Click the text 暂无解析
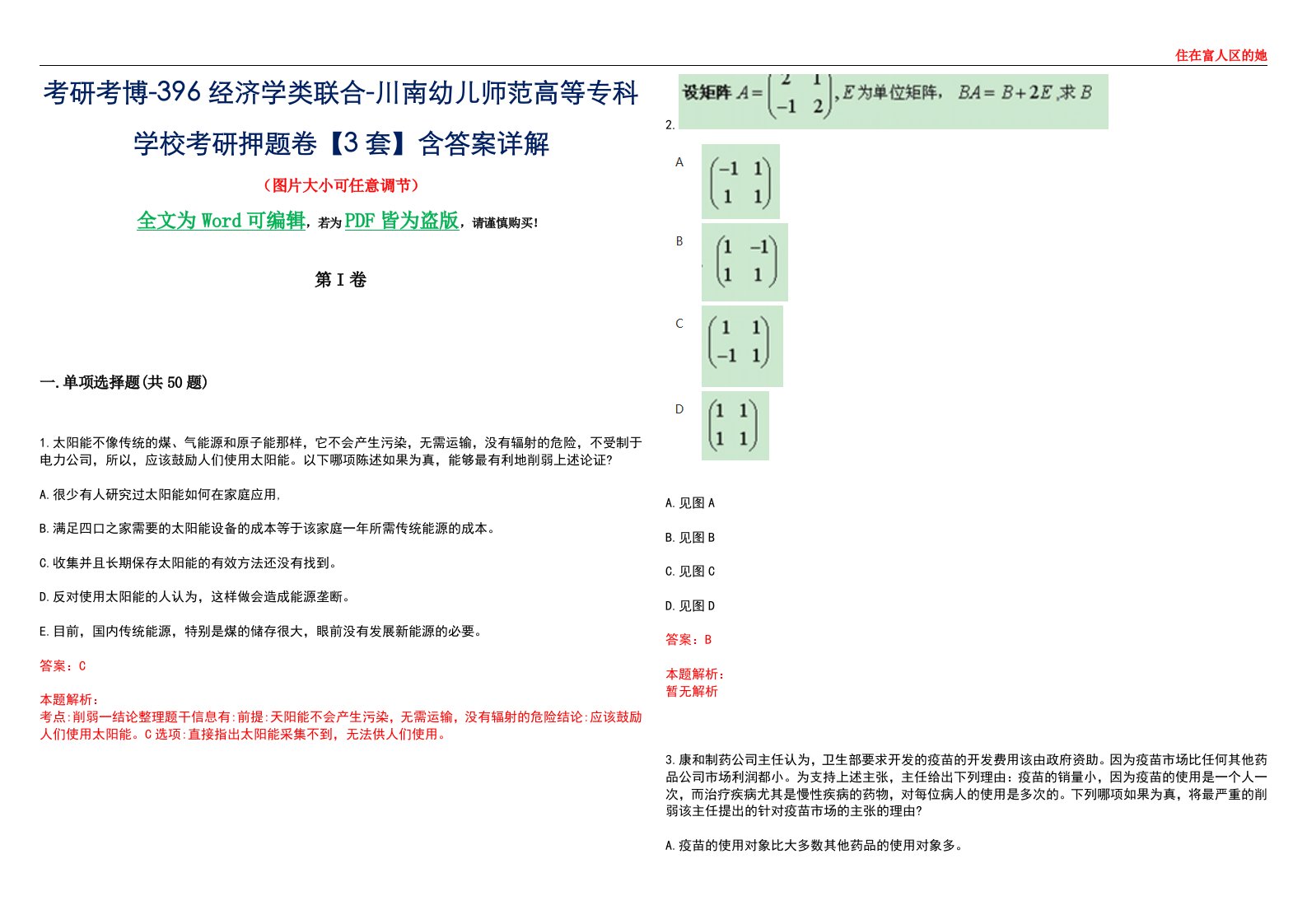This screenshot has height=924, width=1307. [x=692, y=692]
